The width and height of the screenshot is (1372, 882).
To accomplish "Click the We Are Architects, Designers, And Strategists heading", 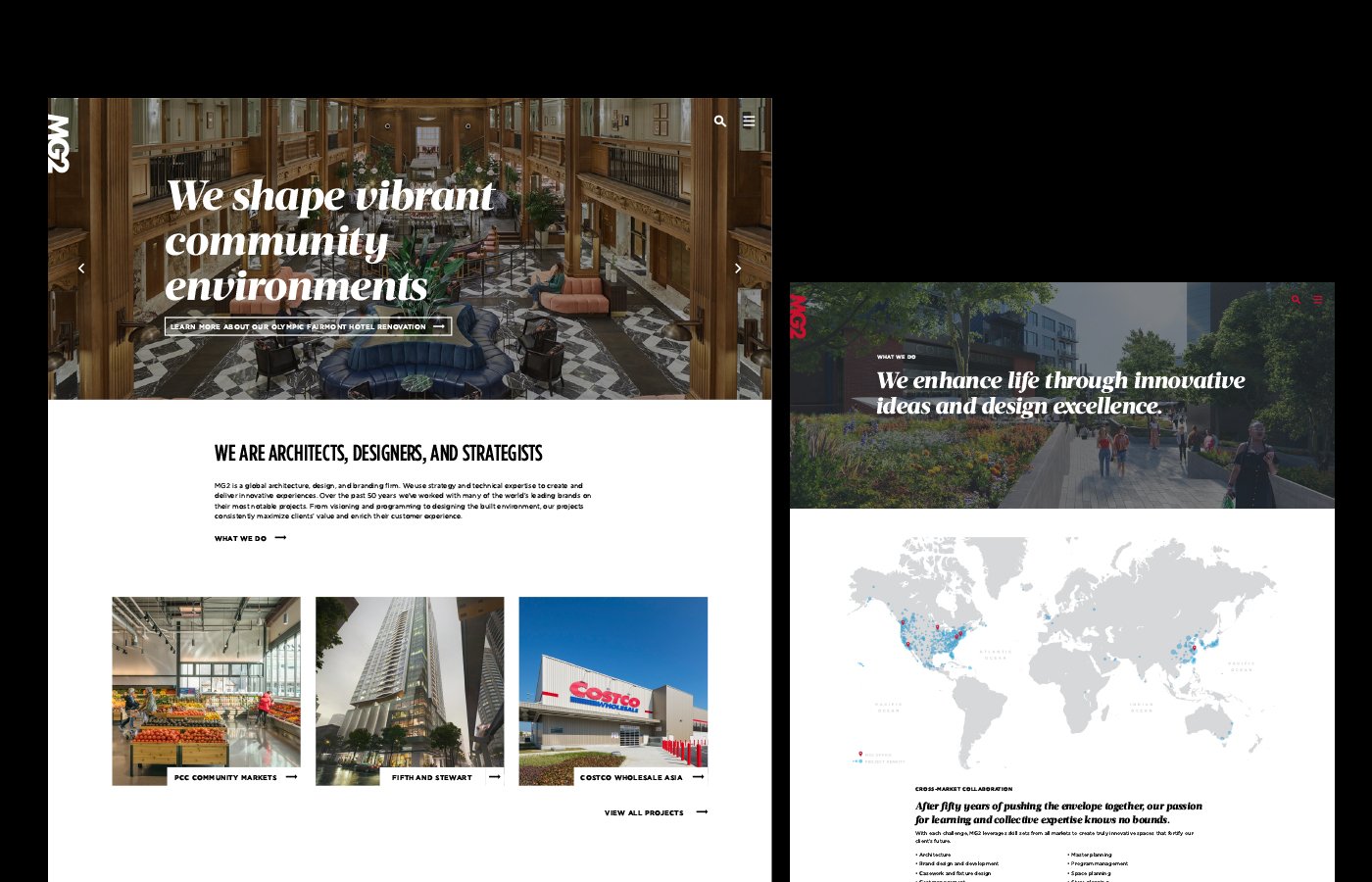I will click(x=378, y=453).
